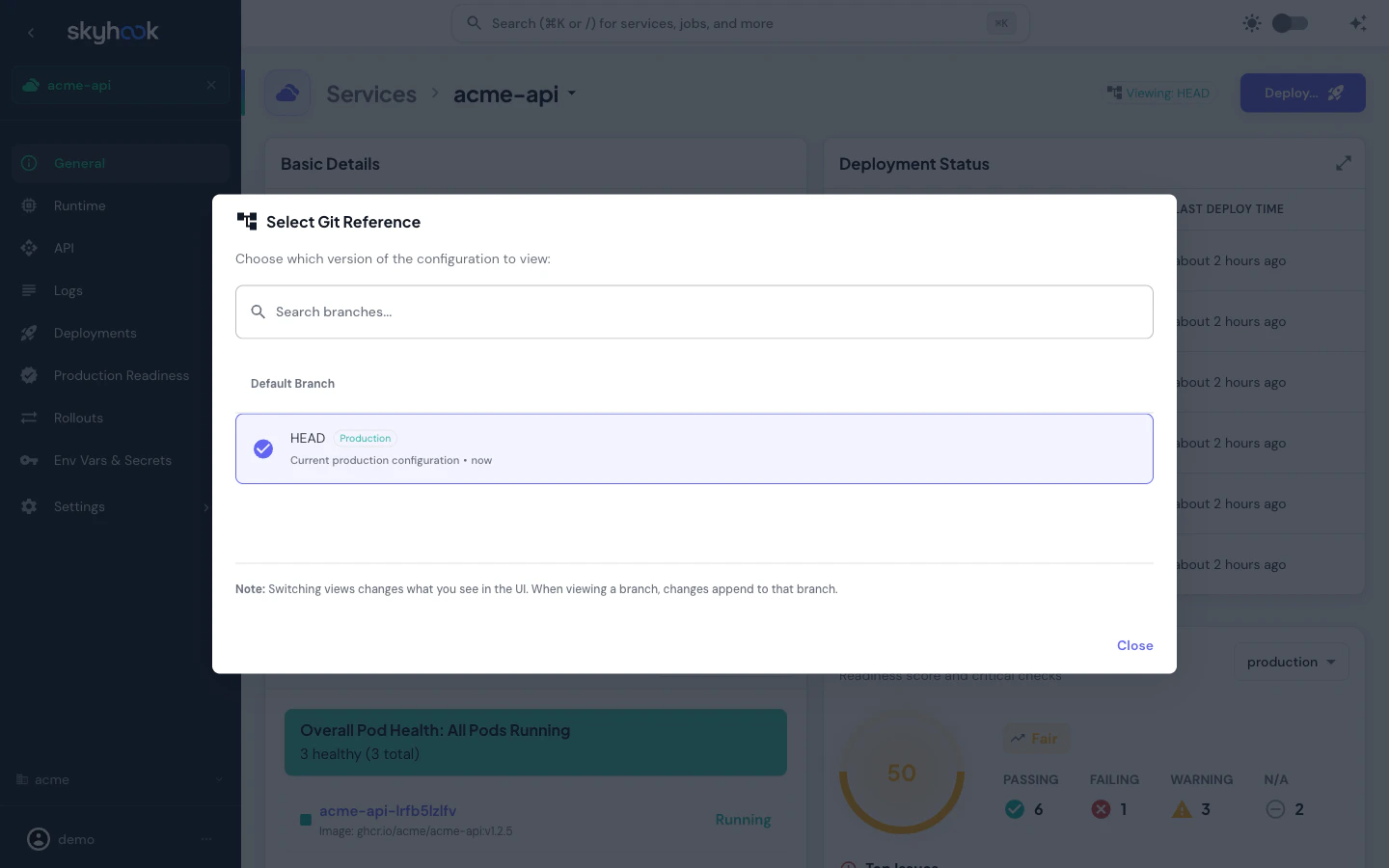Image resolution: width=1389 pixels, height=868 pixels.
Task: Open the demo user options menu
Action: click(206, 839)
